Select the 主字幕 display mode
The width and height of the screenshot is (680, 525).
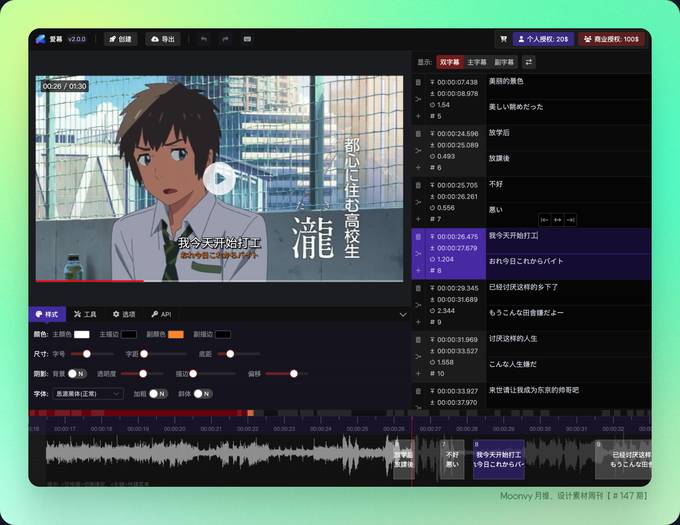tap(477, 62)
